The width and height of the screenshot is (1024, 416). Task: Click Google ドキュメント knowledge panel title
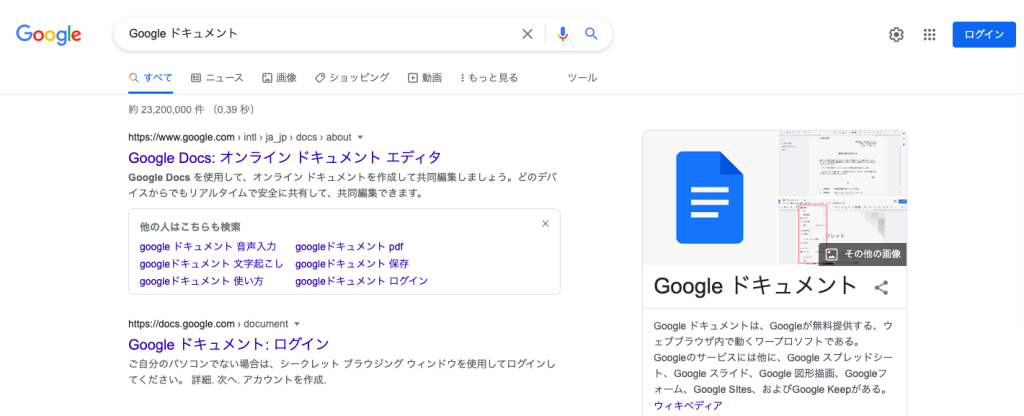pyautogui.click(x=755, y=286)
